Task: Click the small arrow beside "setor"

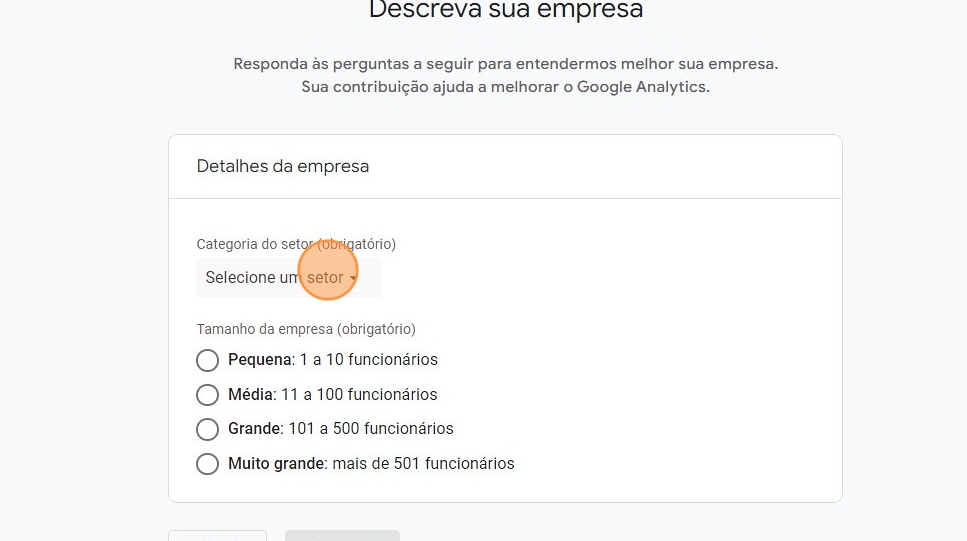Action: coord(353,279)
